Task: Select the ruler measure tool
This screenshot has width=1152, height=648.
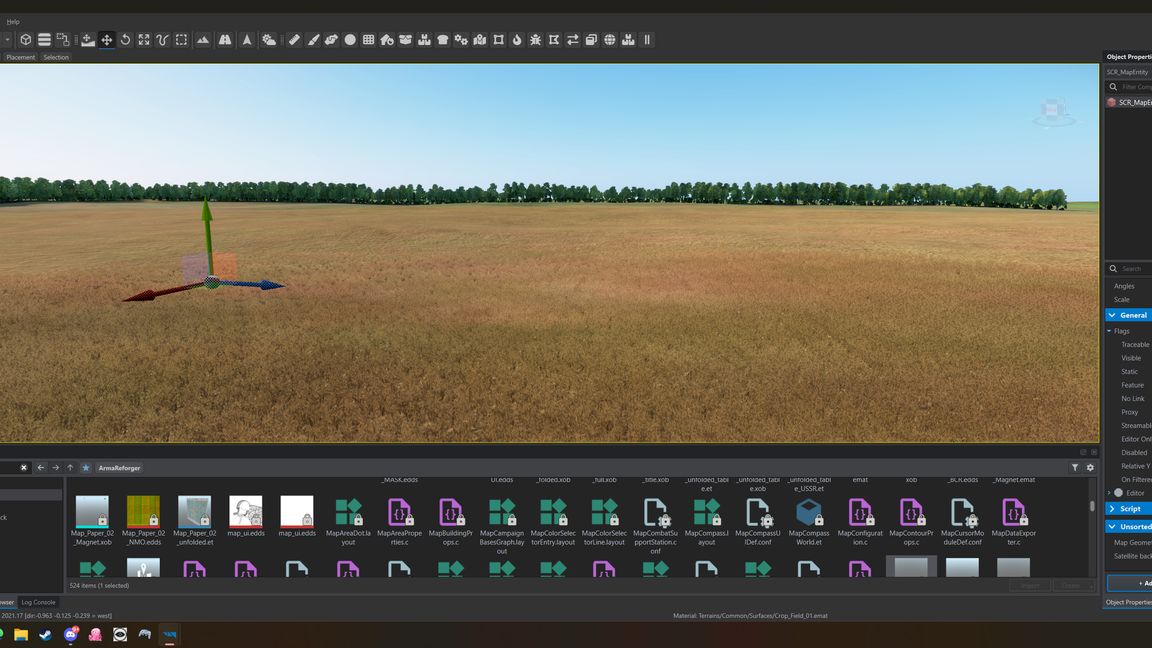Action: click(x=294, y=40)
